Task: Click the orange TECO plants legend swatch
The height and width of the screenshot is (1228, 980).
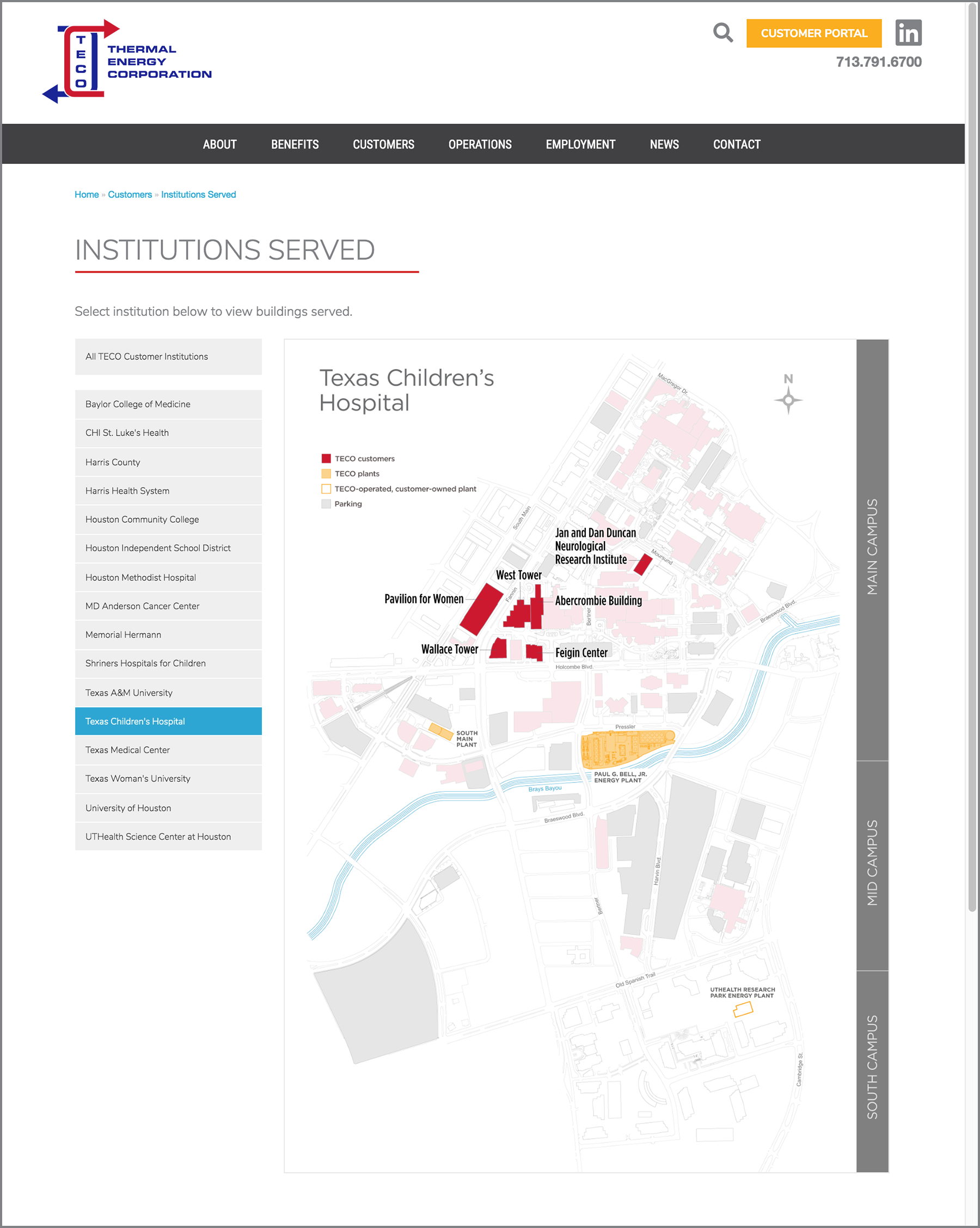Action: tap(326, 473)
